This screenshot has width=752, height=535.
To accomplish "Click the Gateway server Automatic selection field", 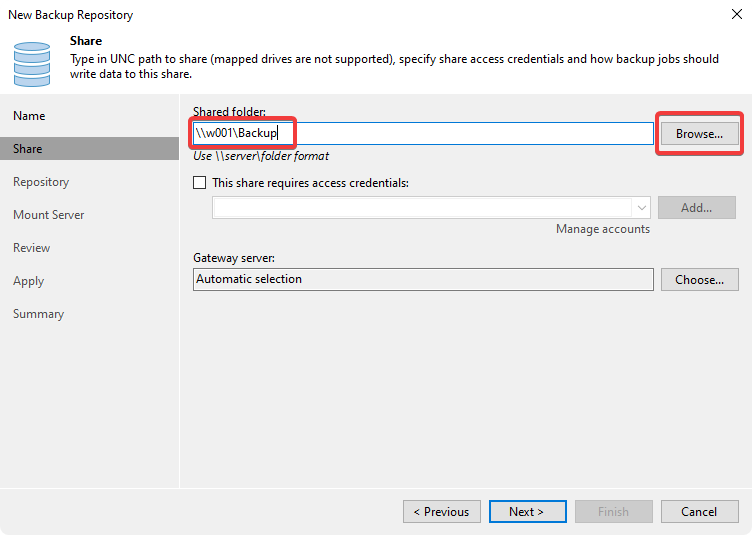I will [x=422, y=279].
